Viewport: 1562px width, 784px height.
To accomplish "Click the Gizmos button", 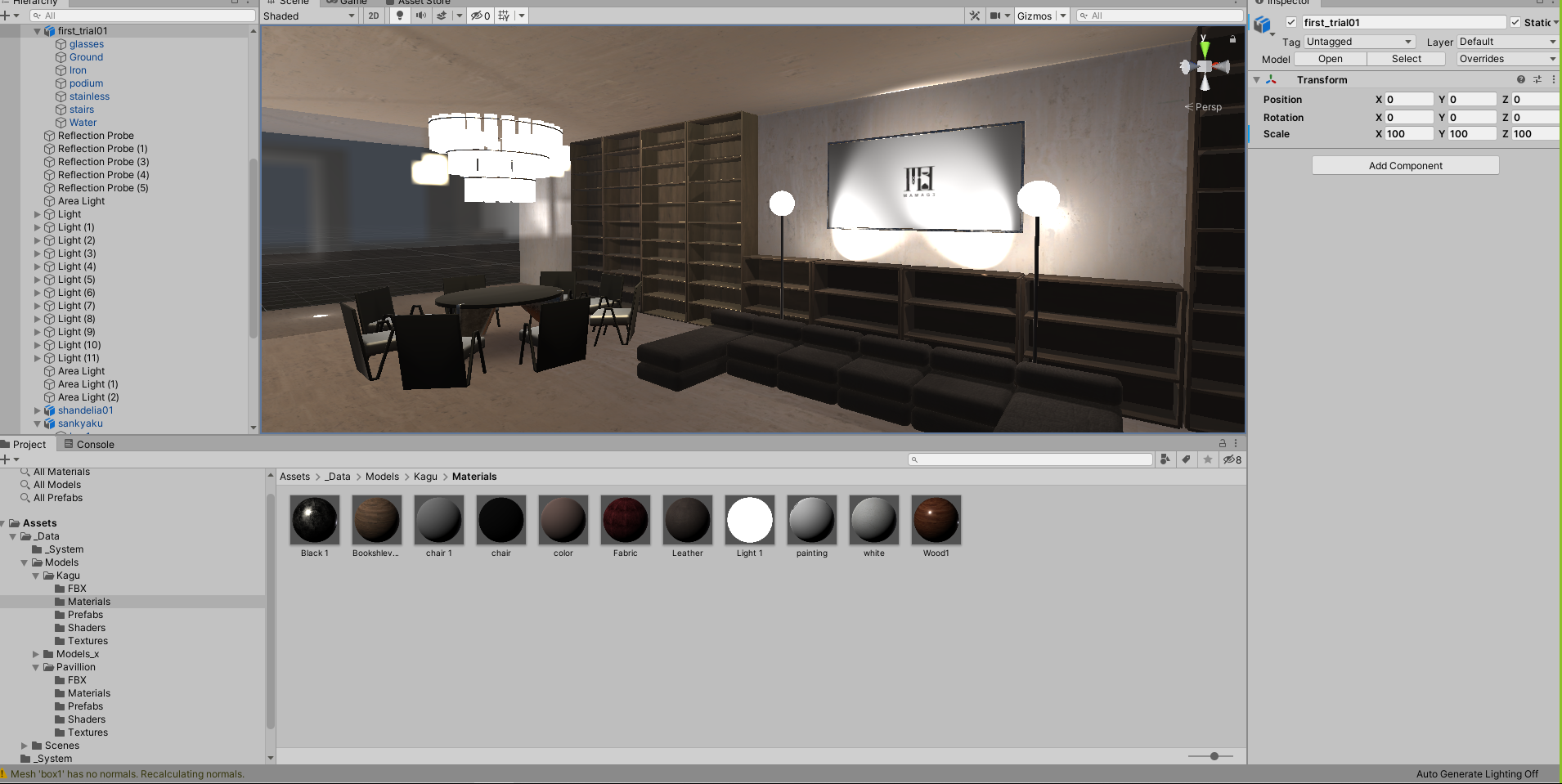I will (1034, 16).
